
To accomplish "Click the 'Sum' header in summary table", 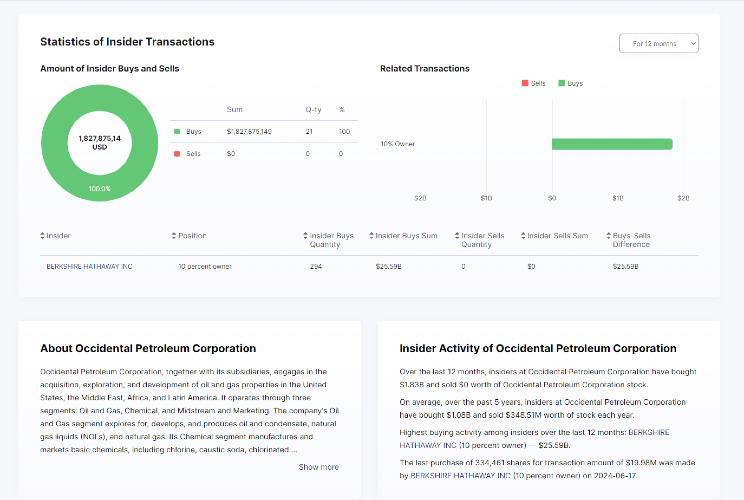I will point(234,110).
